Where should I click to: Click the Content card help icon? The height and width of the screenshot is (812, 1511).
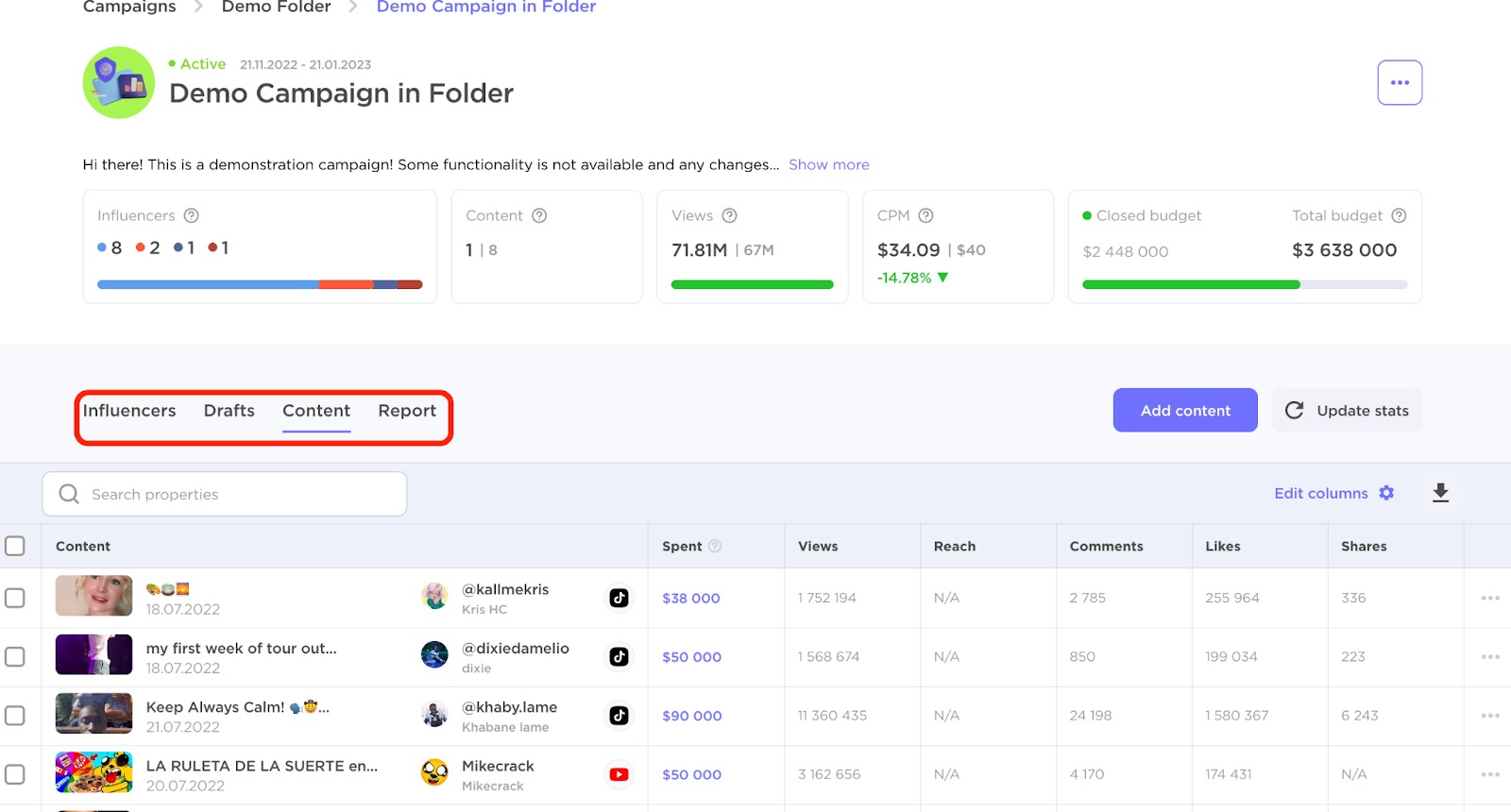tap(539, 215)
